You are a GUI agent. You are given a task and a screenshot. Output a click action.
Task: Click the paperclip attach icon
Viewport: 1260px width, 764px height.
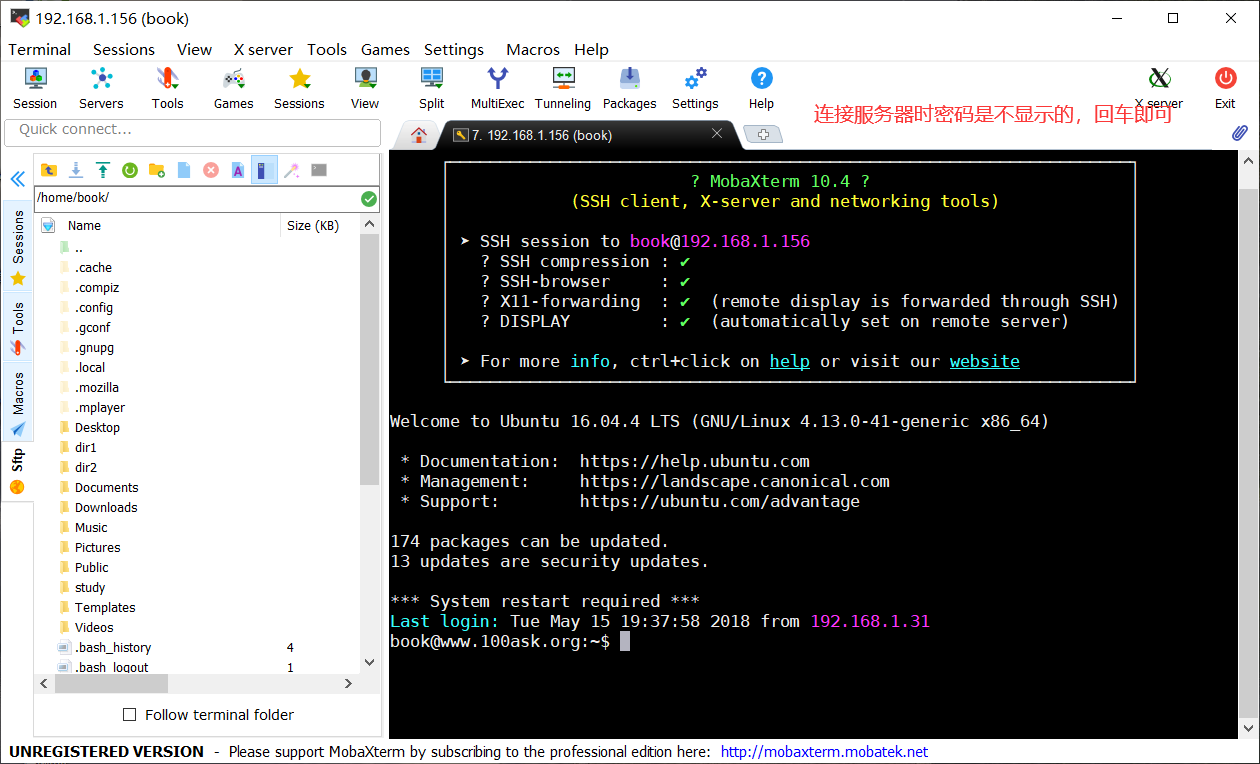1239,133
